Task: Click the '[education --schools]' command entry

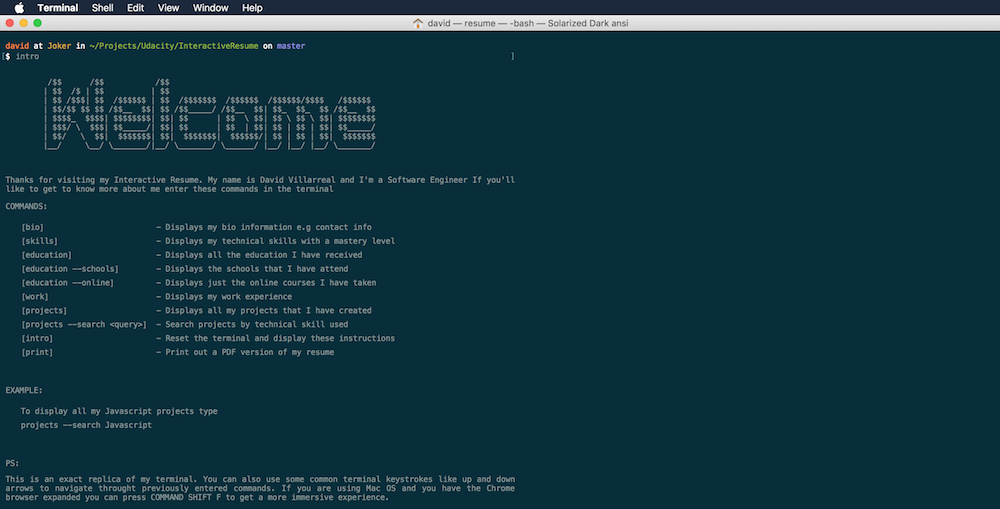Action: [x=70, y=269]
